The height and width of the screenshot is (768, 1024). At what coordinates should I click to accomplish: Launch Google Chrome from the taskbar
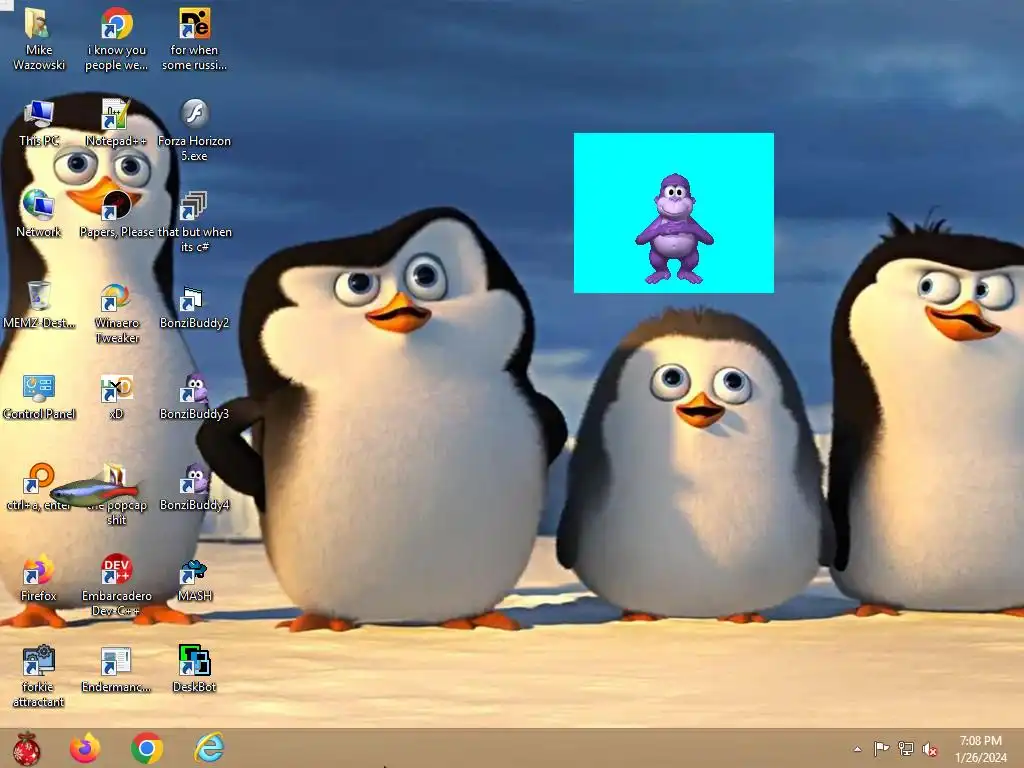pyautogui.click(x=147, y=748)
